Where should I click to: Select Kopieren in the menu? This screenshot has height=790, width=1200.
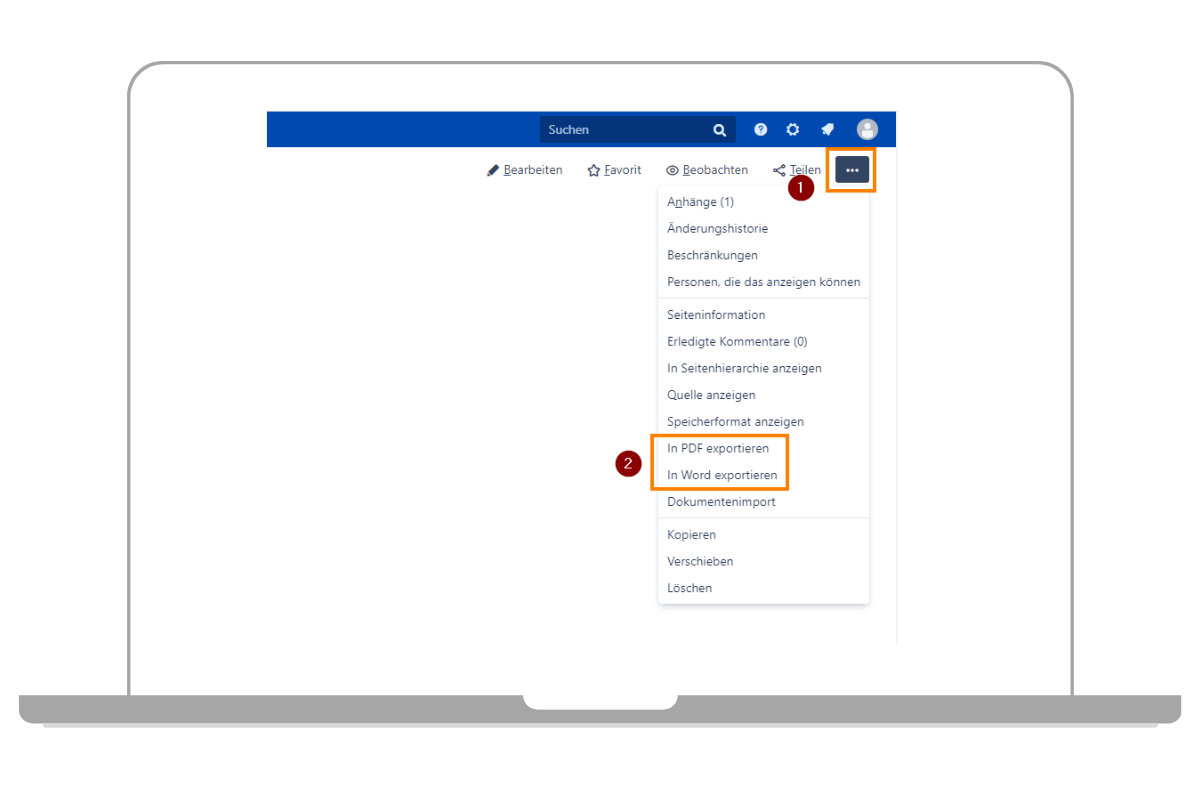[x=691, y=535]
